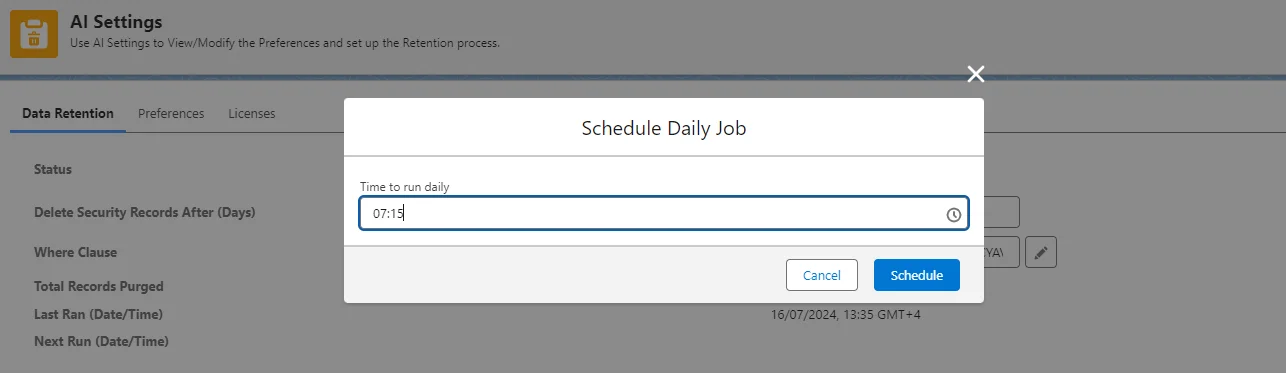Confirm with the Schedule button
Viewport: 1286px width, 373px height.
tap(917, 275)
